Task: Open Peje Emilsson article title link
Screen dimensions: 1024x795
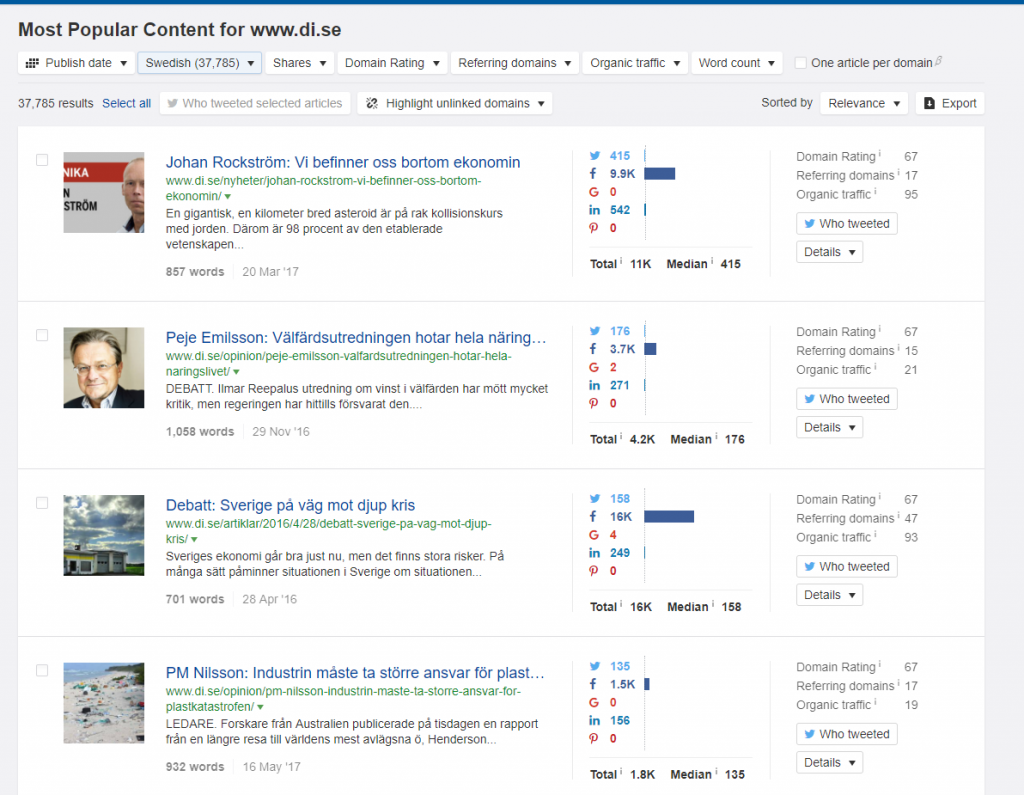Action: [x=356, y=338]
